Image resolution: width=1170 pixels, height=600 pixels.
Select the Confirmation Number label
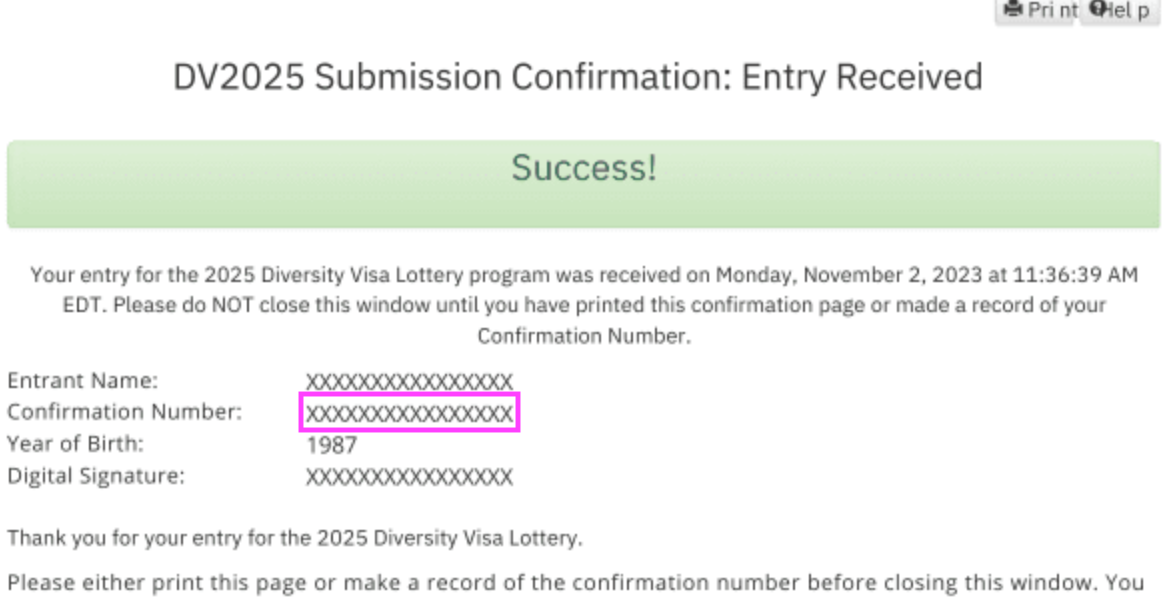point(125,412)
